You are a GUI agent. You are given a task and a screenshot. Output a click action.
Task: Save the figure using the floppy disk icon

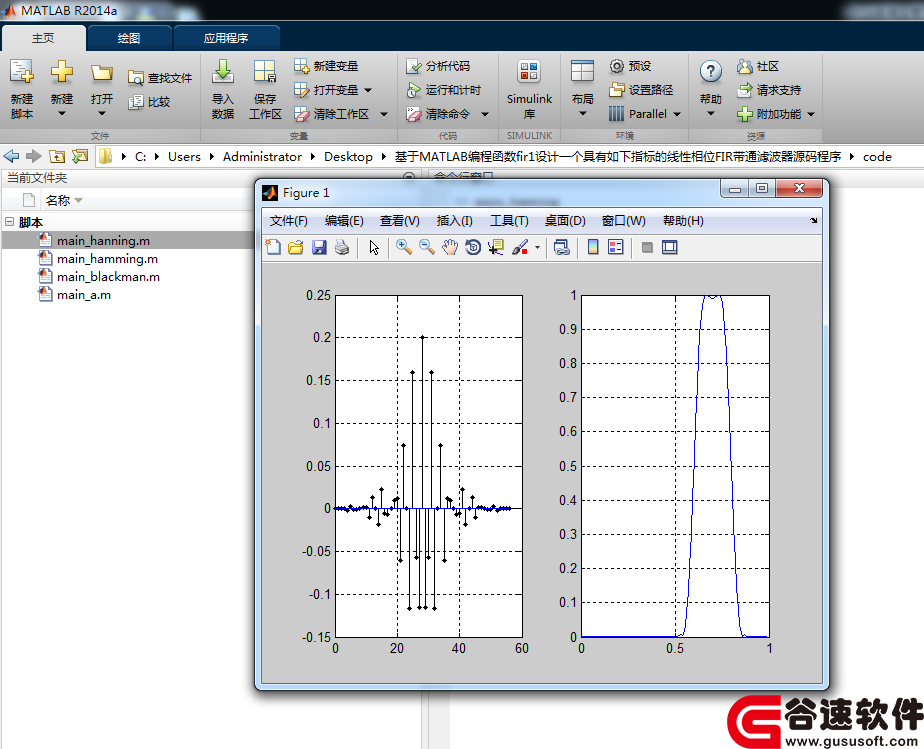point(319,248)
